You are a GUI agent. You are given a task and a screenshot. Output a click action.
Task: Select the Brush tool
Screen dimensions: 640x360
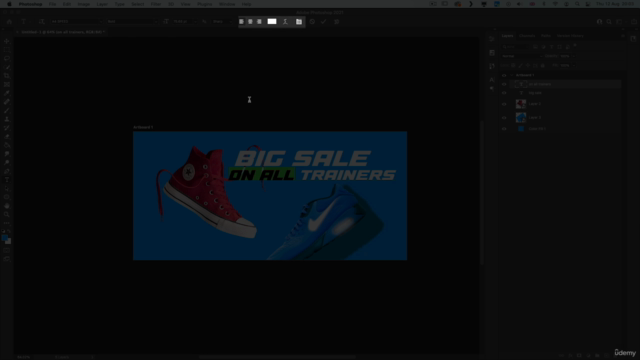pos(7,110)
